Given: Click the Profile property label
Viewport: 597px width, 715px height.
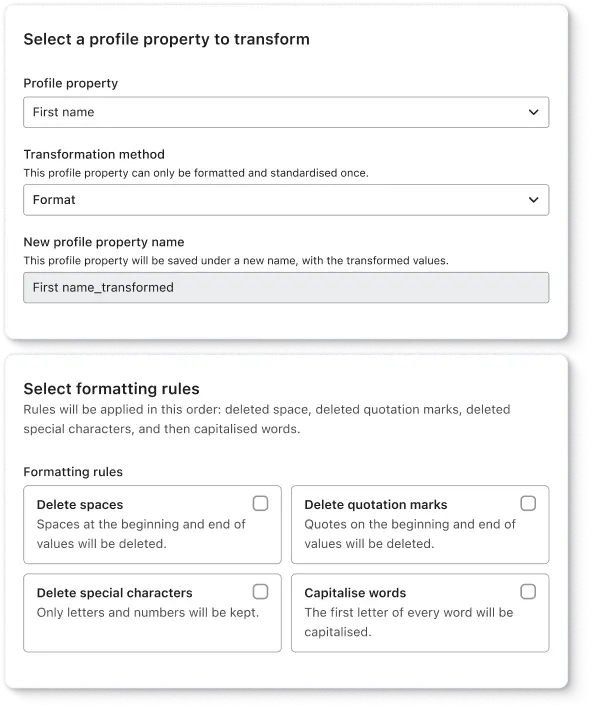Looking at the screenshot, I should [x=71, y=83].
